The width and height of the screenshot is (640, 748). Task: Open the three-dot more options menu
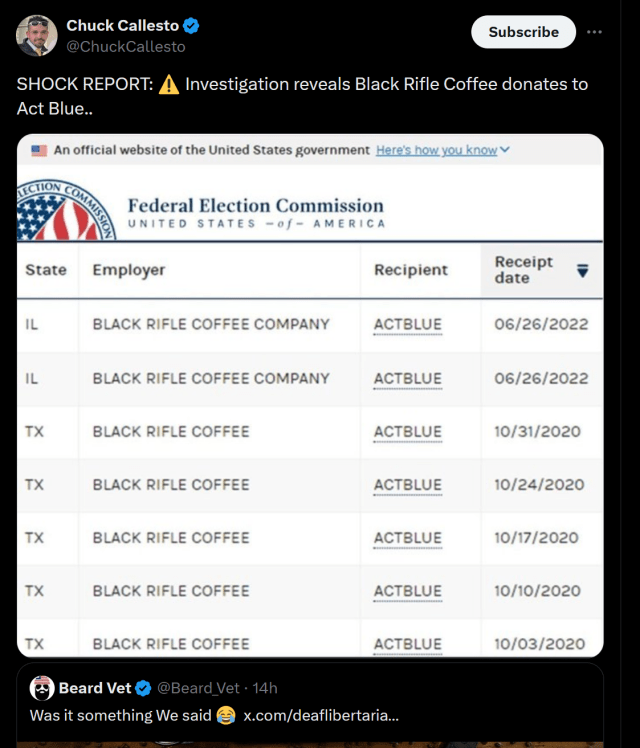594,32
